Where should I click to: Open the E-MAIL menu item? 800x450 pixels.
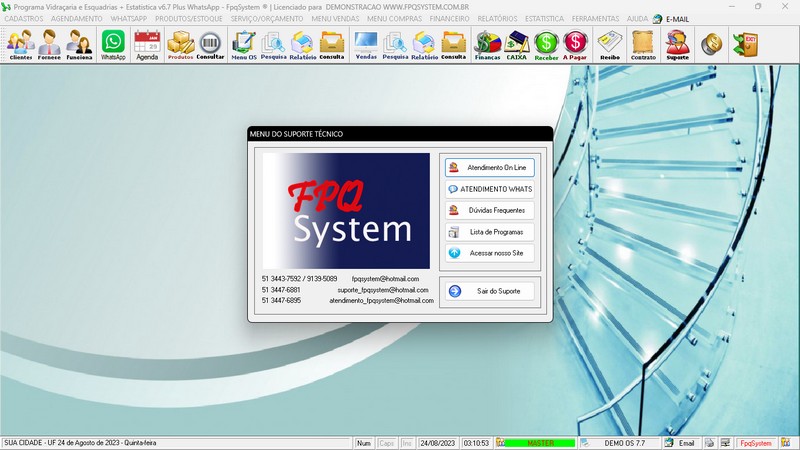pos(671,19)
